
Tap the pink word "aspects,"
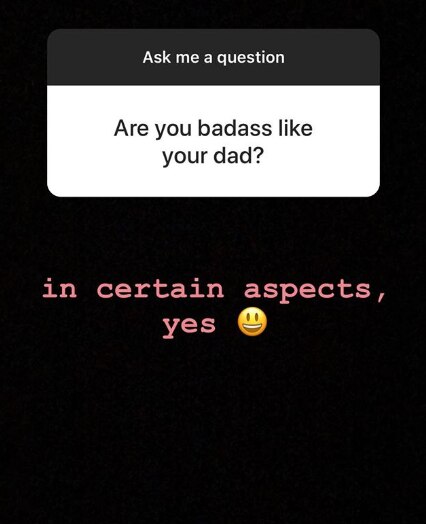[x=315, y=290]
